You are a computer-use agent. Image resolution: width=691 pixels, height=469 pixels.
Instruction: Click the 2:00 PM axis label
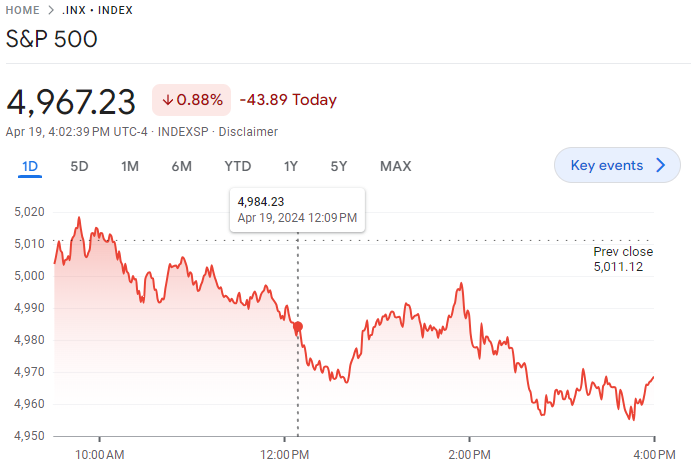[469, 455]
